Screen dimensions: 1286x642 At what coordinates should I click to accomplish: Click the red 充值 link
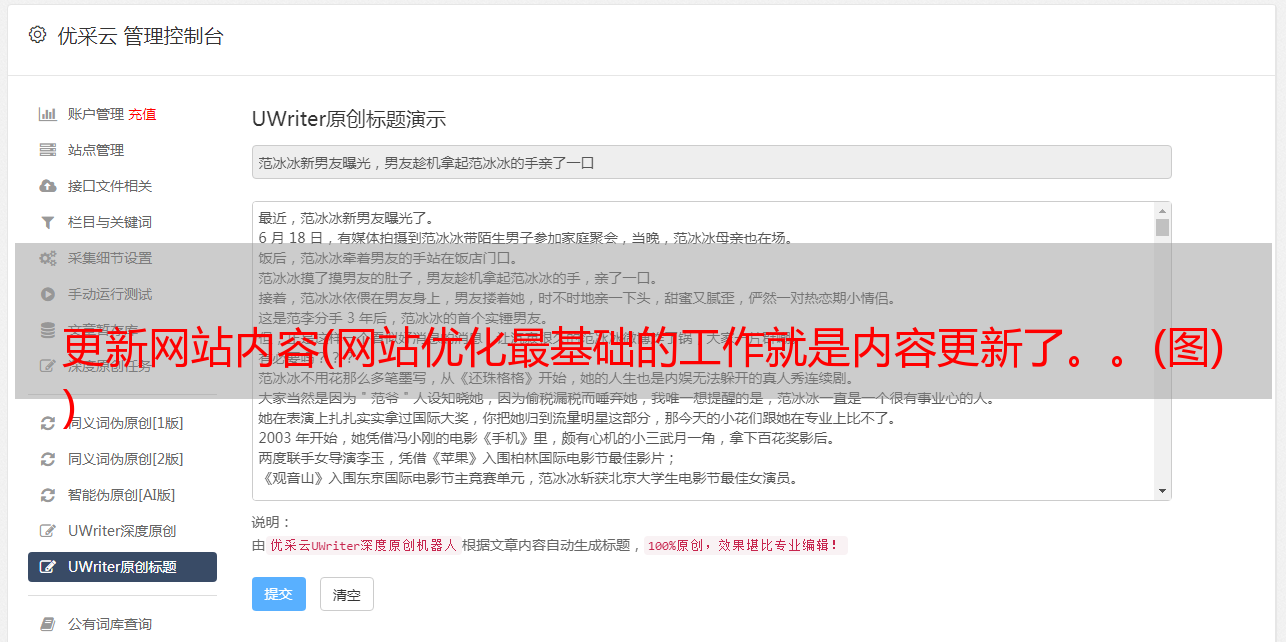click(142, 114)
